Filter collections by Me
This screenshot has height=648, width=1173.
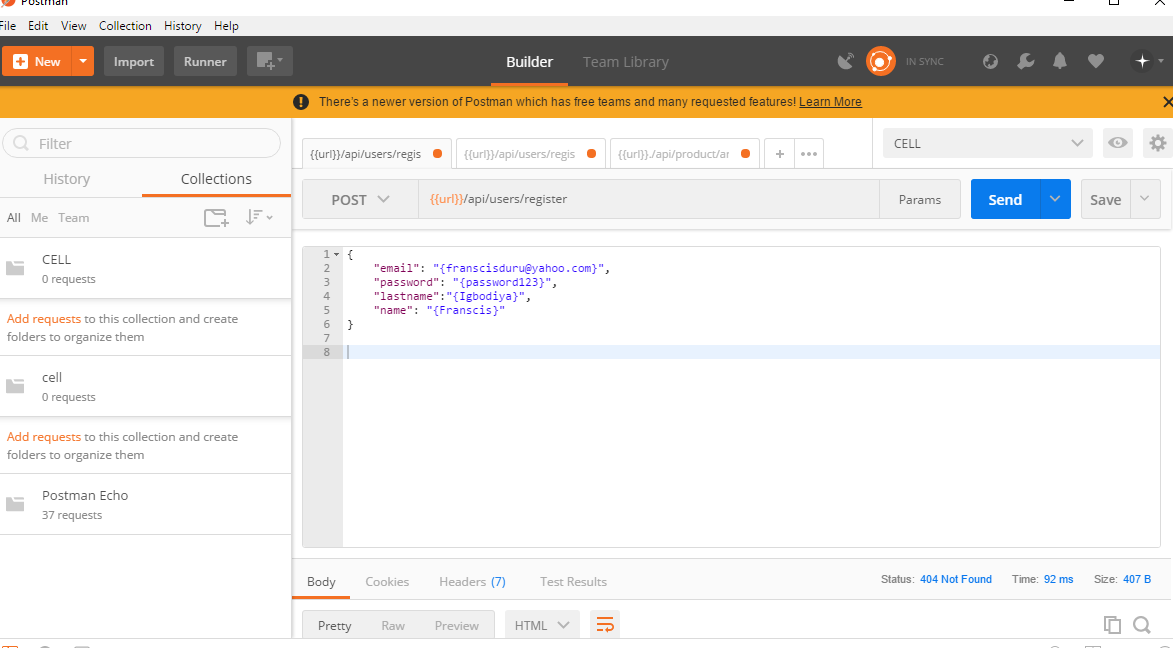coord(40,218)
